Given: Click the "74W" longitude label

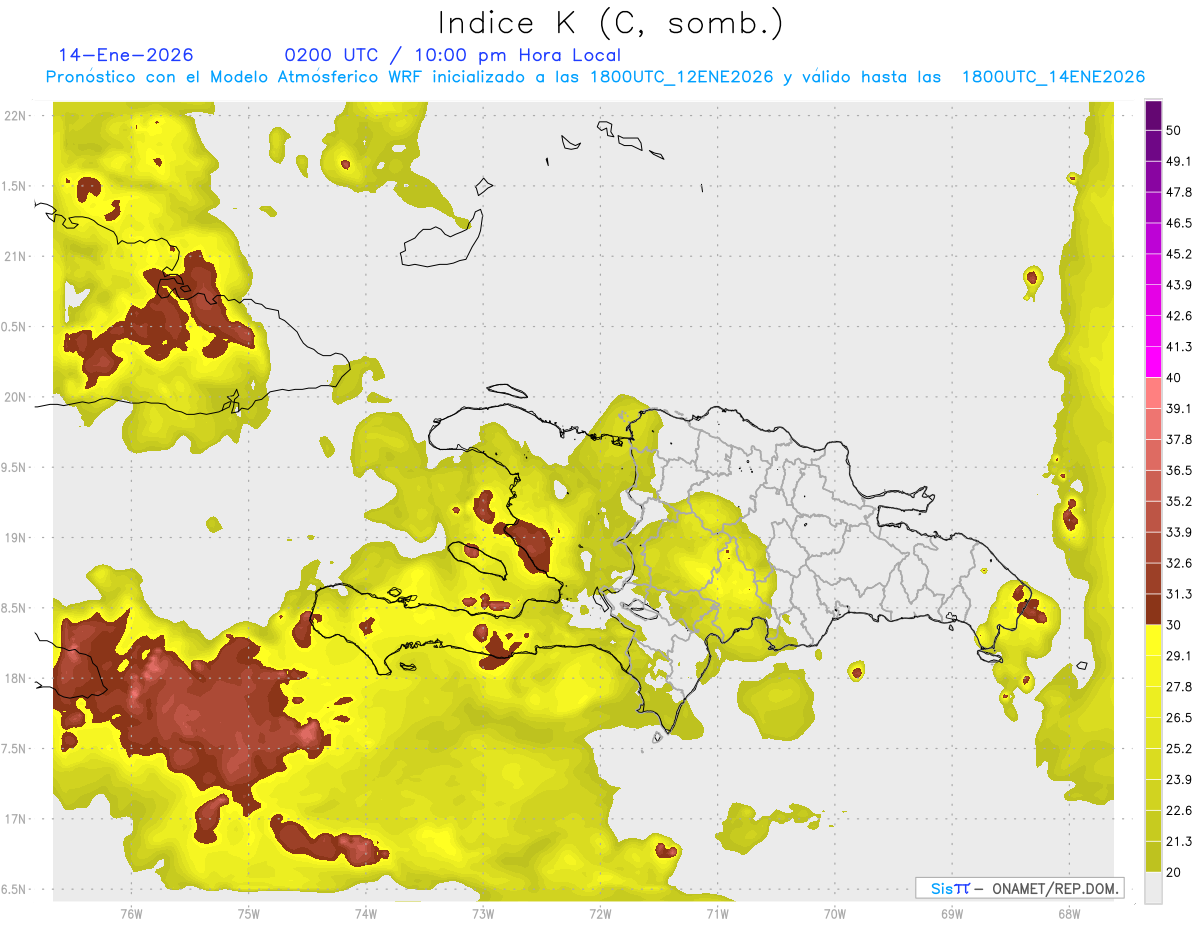Looking at the screenshot, I should 366,913.
